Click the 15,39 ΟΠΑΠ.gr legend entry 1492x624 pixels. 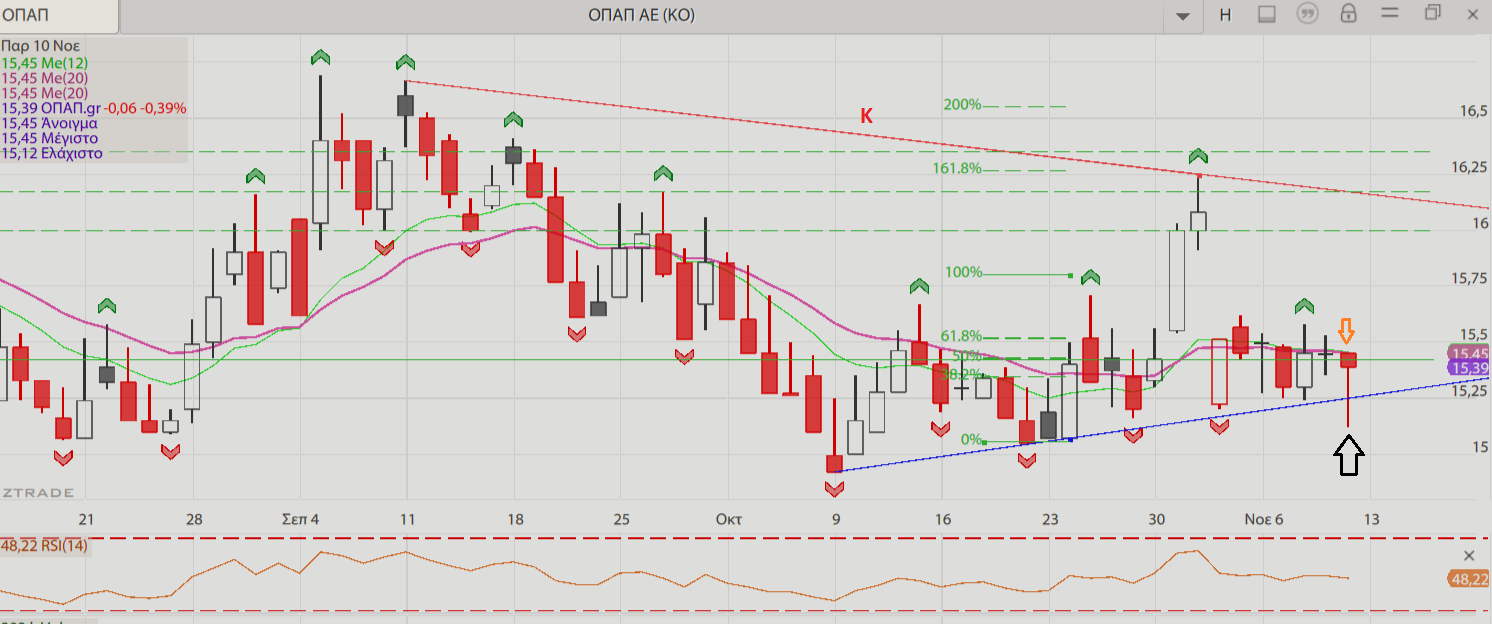click(x=94, y=108)
